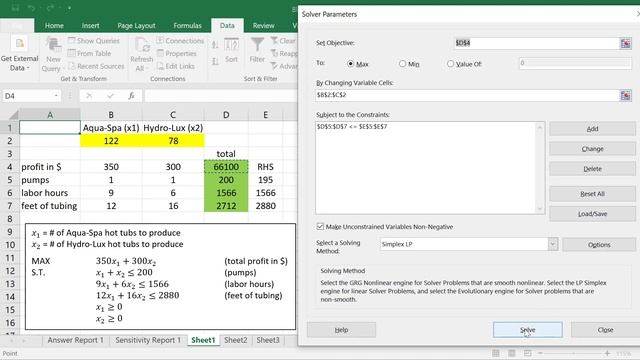Open the Get External Data dropdown arrow

click(x=28, y=68)
